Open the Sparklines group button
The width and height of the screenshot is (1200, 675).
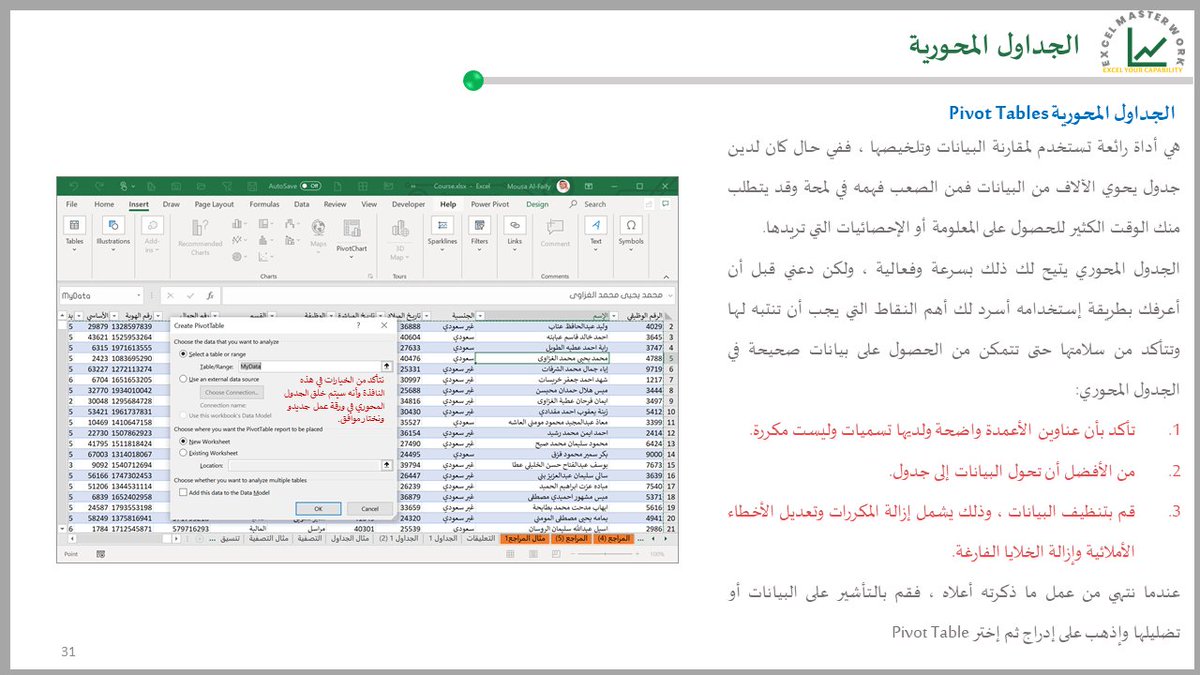pos(442,233)
